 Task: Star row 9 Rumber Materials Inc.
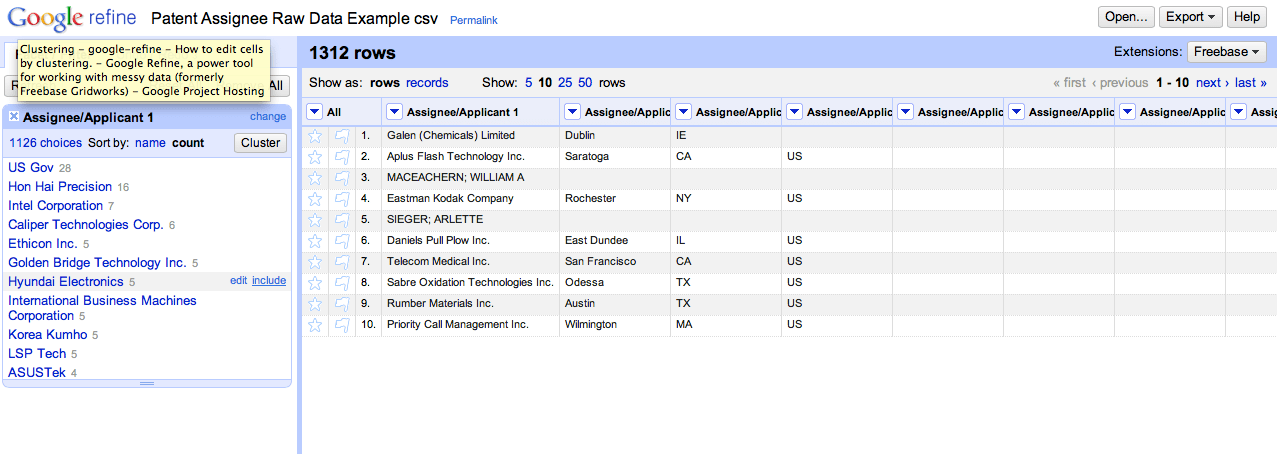[x=315, y=304]
